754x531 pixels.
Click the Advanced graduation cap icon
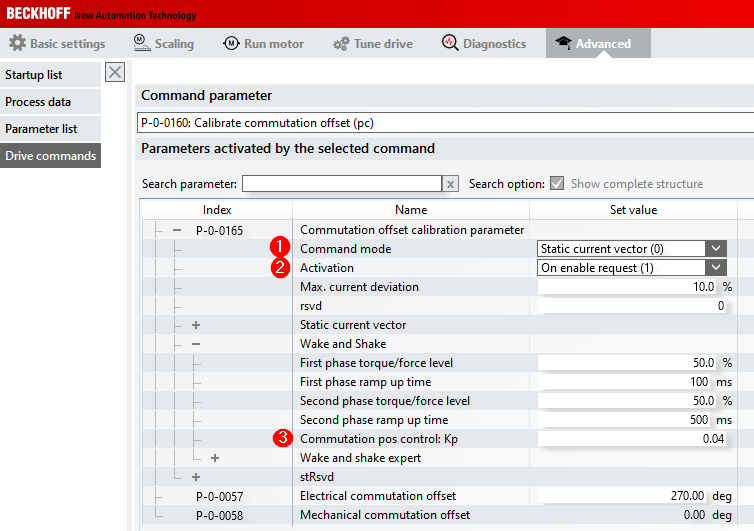point(563,43)
